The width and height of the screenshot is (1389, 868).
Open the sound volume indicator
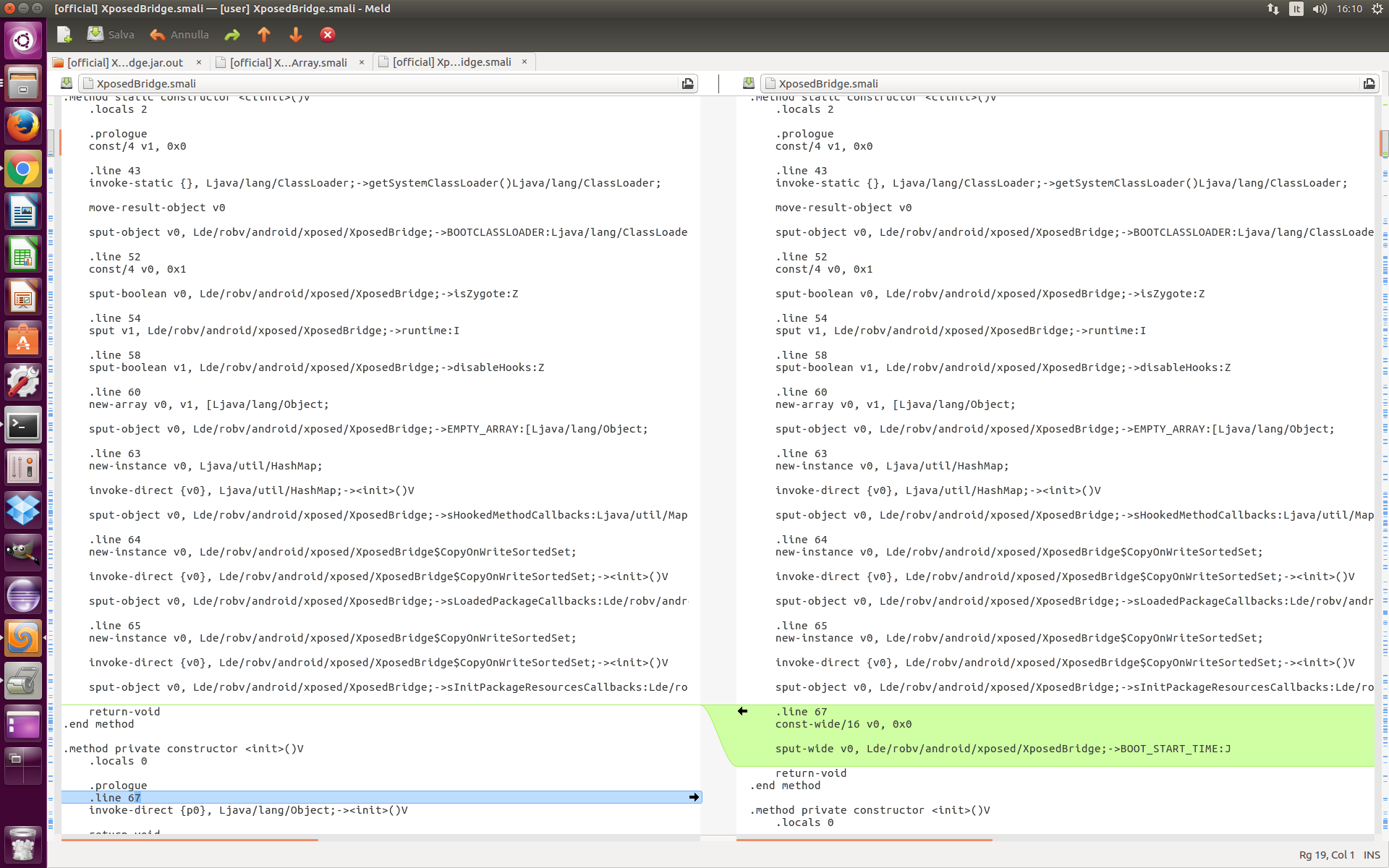[1320, 9]
